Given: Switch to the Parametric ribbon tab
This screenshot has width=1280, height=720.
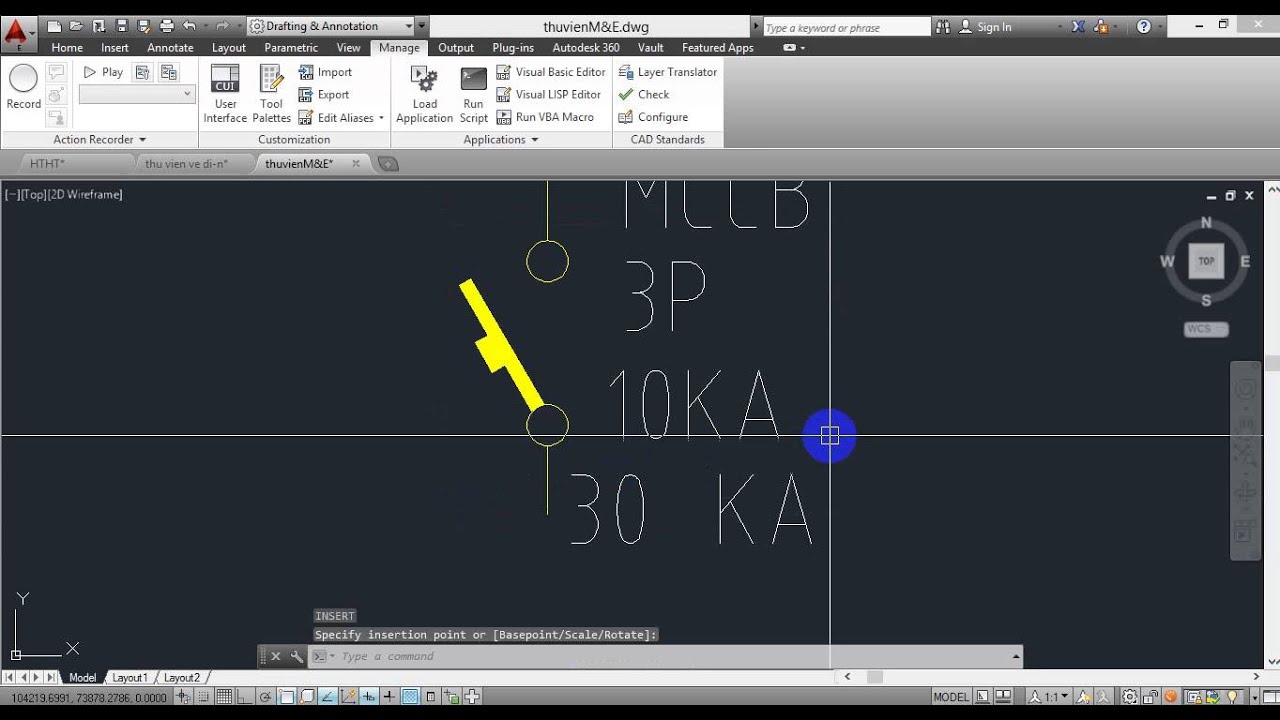Looking at the screenshot, I should tap(291, 47).
